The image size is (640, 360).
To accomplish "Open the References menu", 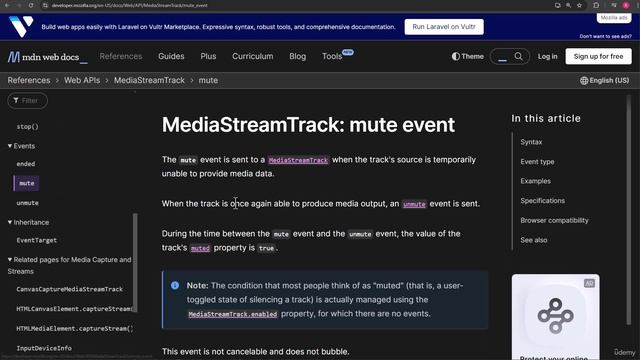I will [x=121, y=56].
